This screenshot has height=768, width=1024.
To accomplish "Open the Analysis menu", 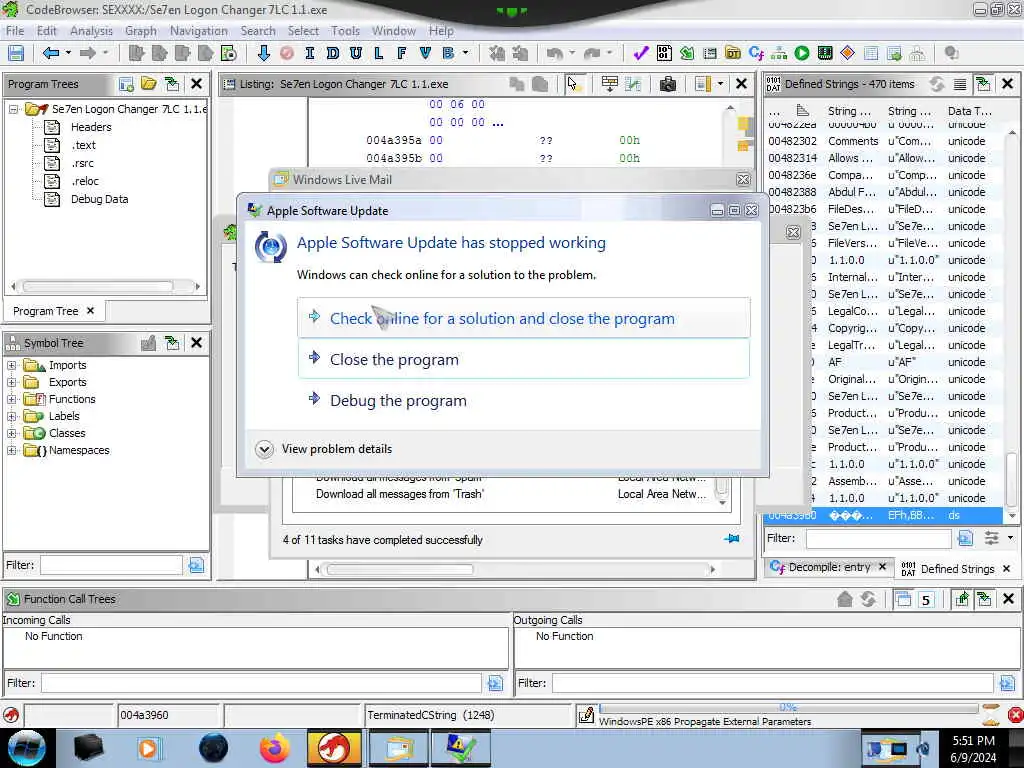I will tap(91, 31).
